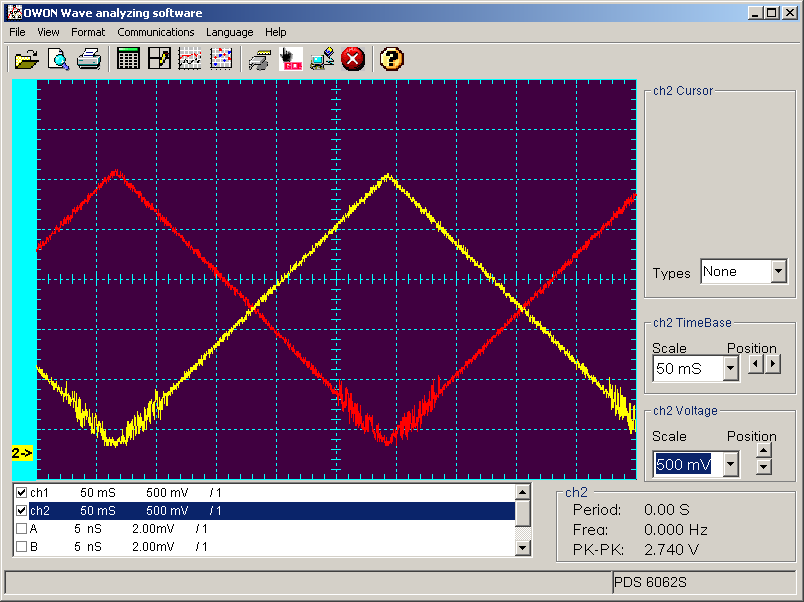Viewport: 804px width, 602px height.
Task: Click the red waveform graph icon
Action: [x=190, y=59]
